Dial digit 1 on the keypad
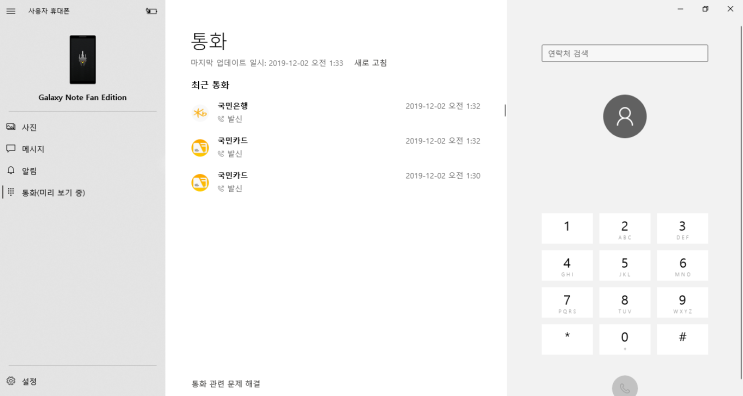Image resolution: width=743 pixels, height=396 pixels. (x=567, y=228)
